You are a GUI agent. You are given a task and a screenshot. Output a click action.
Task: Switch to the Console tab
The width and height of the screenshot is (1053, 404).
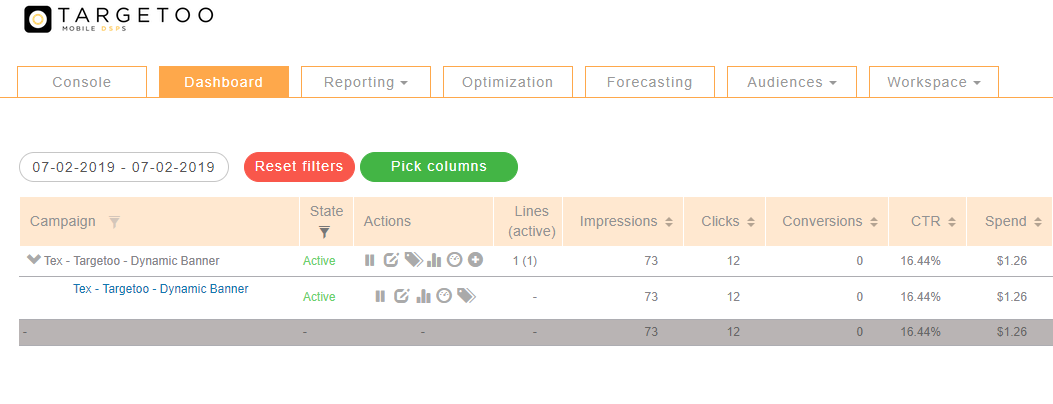[x=82, y=82]
